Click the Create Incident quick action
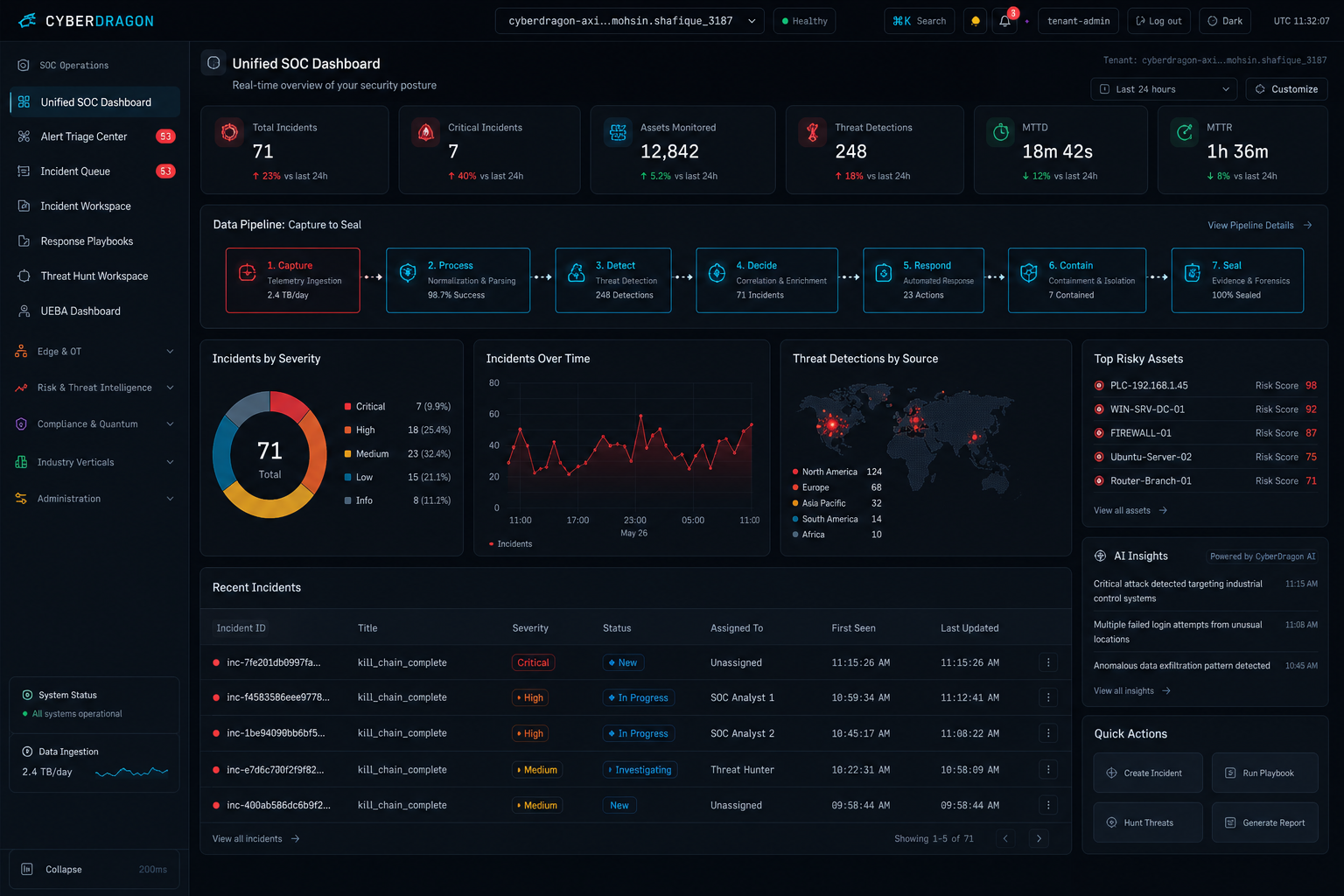Image resolution: width=1344 pixels, height=896 pixels. pyautogui.click(x=1148, y=773)
